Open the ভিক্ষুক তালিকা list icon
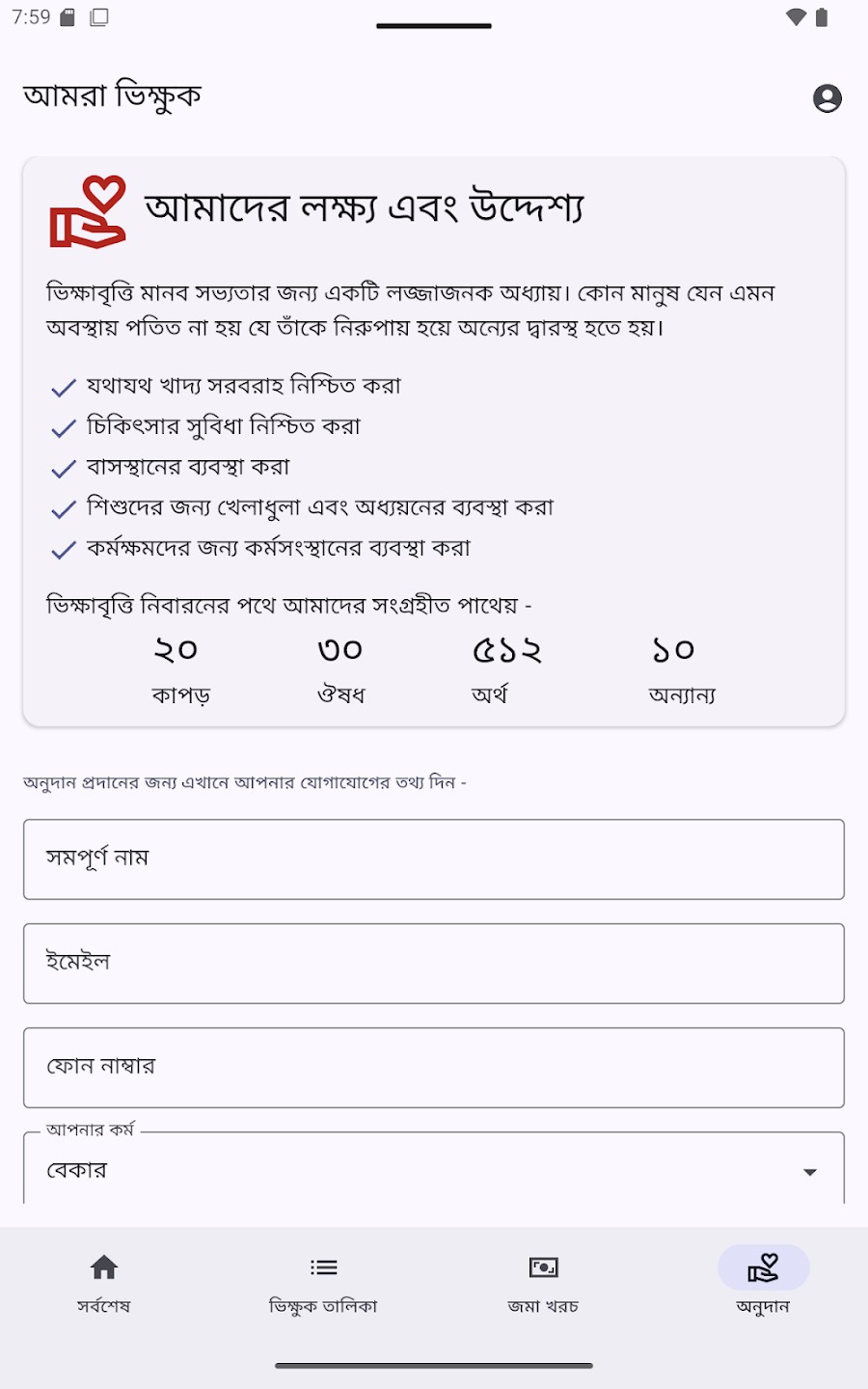 pyautogui.click(x=324, y=1267)
